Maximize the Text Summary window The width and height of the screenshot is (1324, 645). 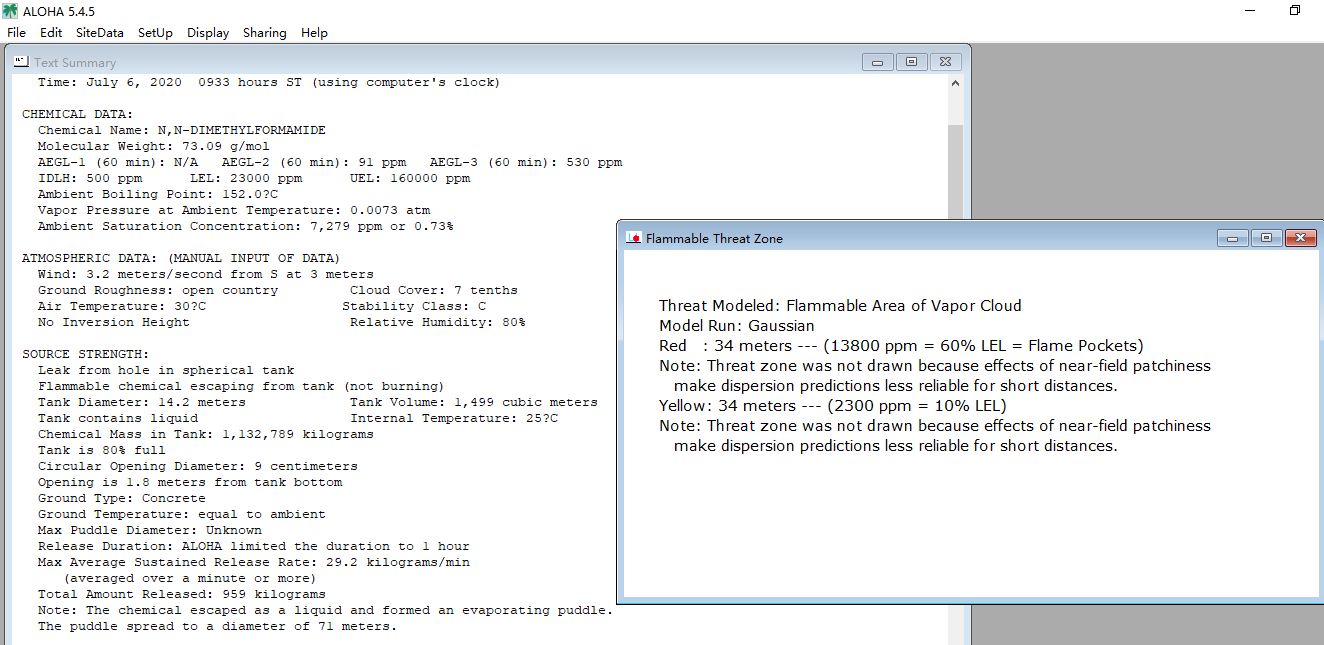click(911, 62)
